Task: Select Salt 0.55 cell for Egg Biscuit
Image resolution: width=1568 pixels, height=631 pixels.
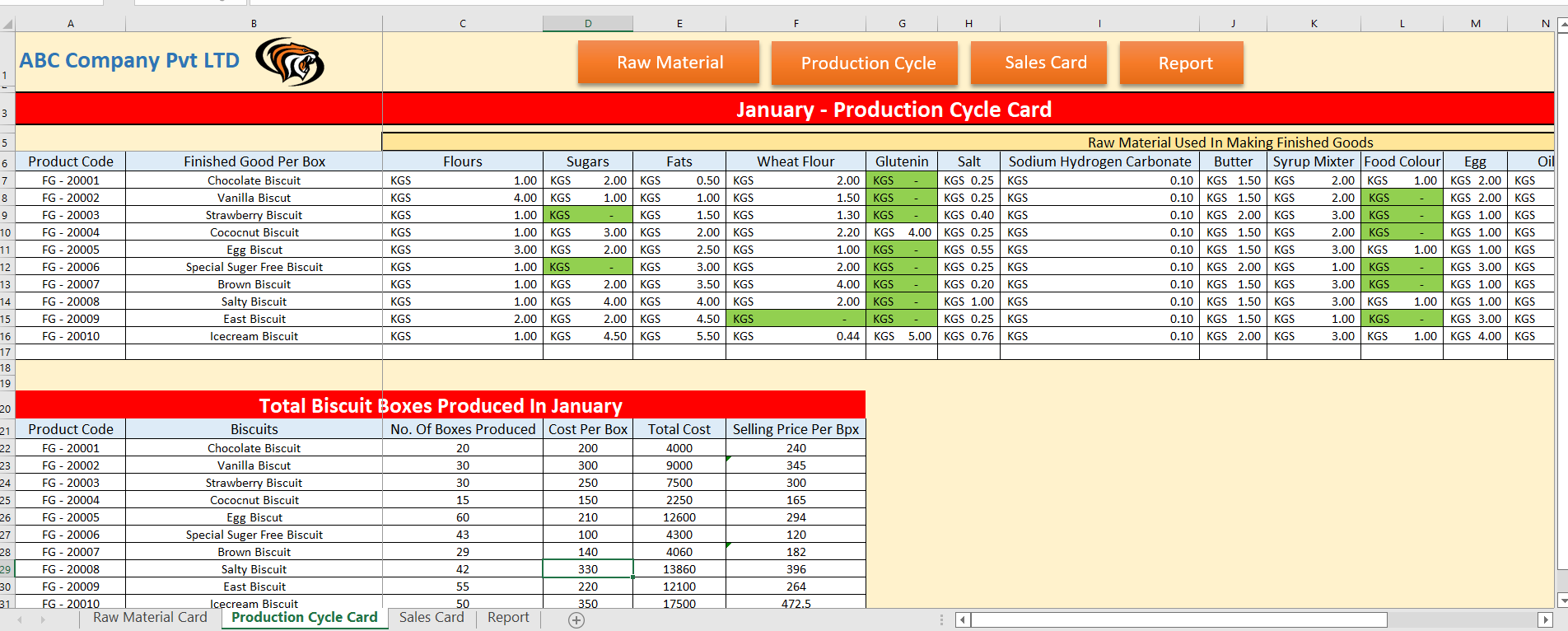Action: click(968, 250)
